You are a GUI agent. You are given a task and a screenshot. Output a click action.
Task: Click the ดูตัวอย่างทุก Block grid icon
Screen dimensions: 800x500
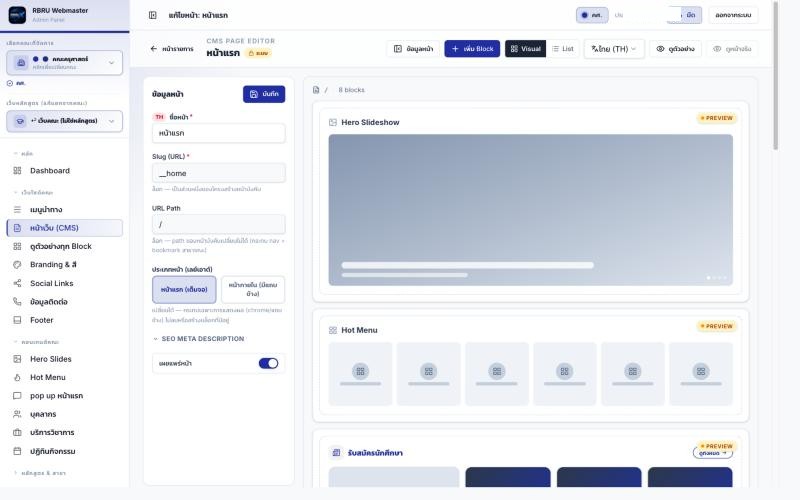17,246
